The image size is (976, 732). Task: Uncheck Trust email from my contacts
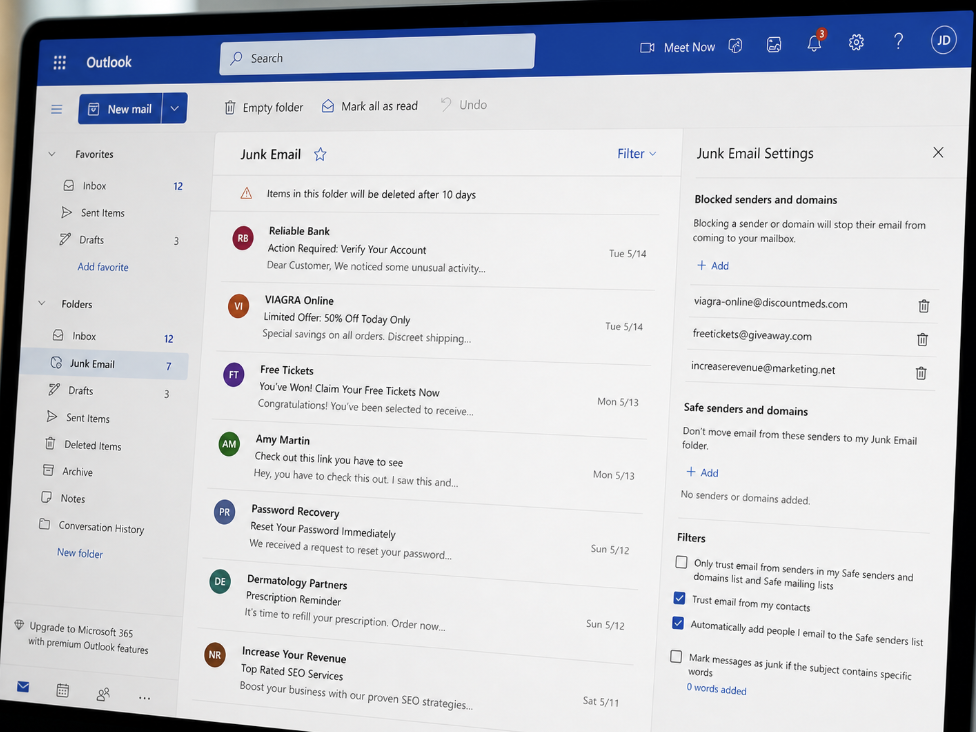coord(680,598)
